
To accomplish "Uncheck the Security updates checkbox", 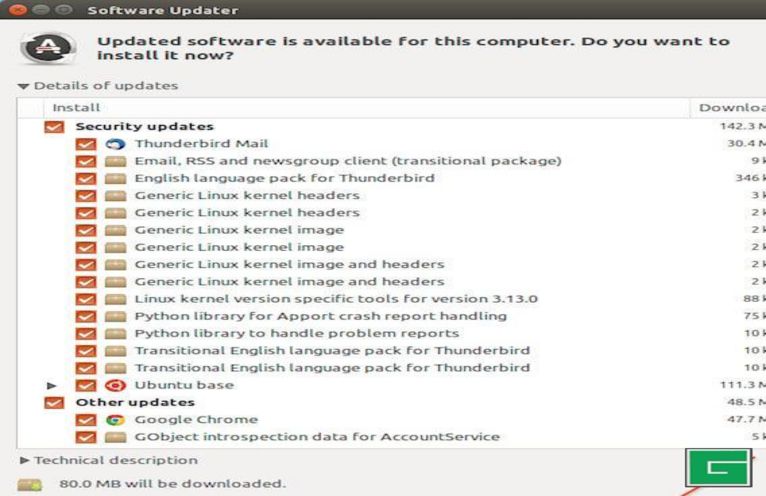I will point(54,127).
